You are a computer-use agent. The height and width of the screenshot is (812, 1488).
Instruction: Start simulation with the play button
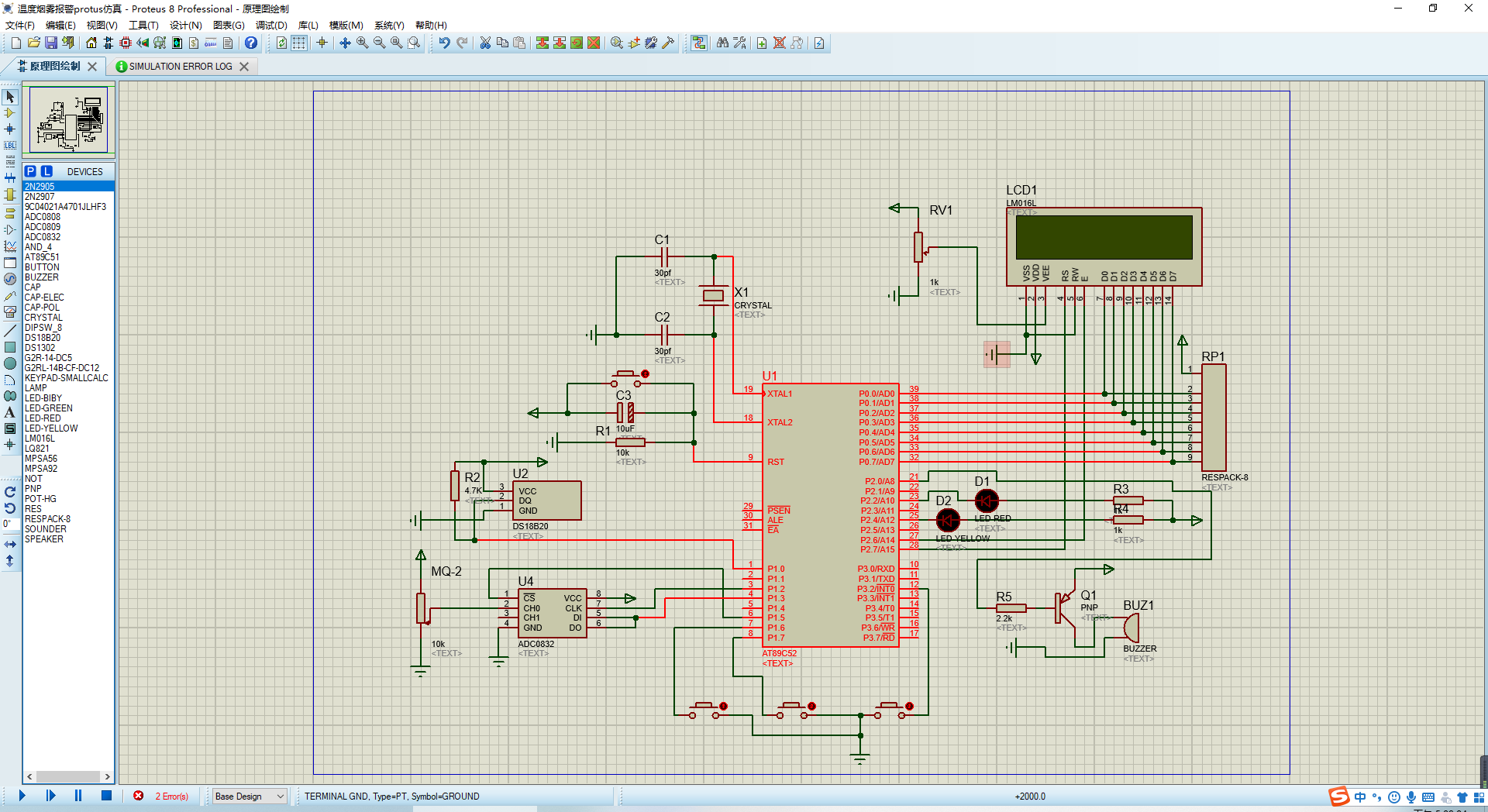[22, 795]
